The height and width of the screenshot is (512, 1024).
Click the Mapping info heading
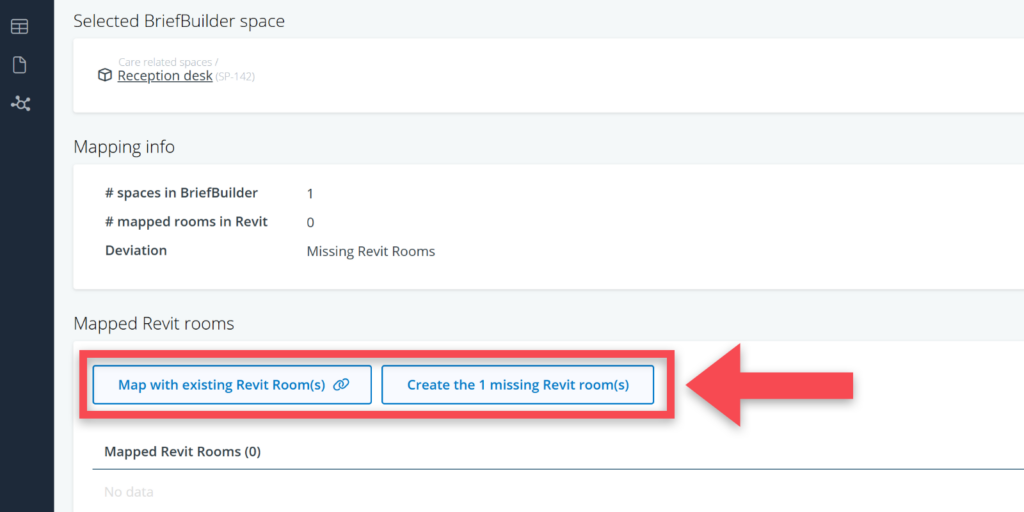tap(124, 147)
